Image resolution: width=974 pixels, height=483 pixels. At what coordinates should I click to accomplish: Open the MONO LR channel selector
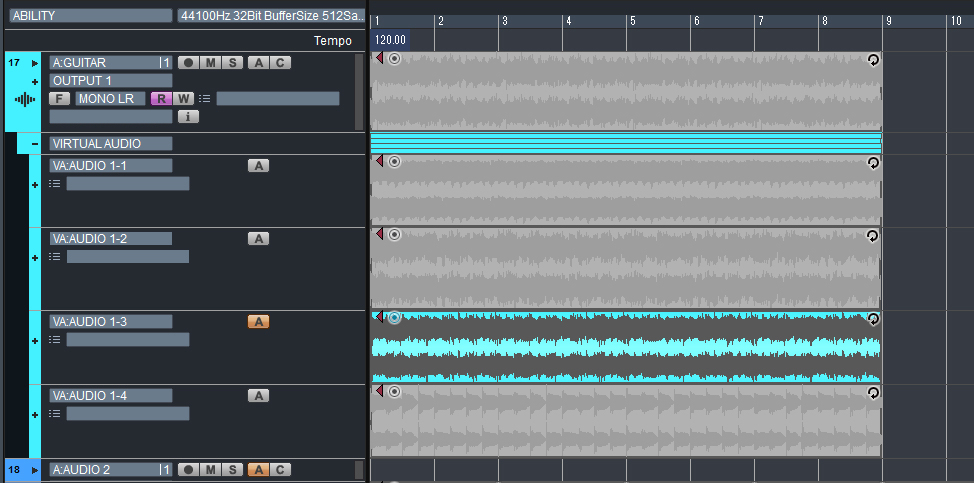pos(111,99)
